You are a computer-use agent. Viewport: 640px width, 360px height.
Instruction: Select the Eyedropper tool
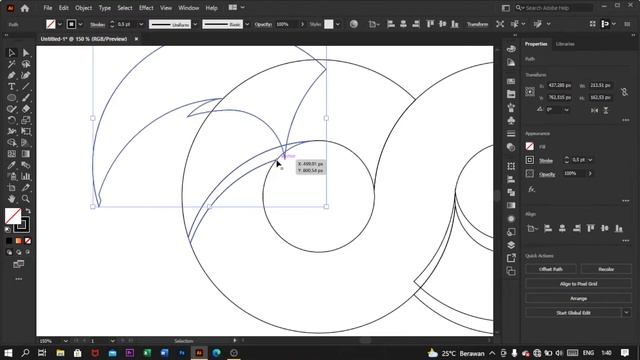click(x=11, y=165)
